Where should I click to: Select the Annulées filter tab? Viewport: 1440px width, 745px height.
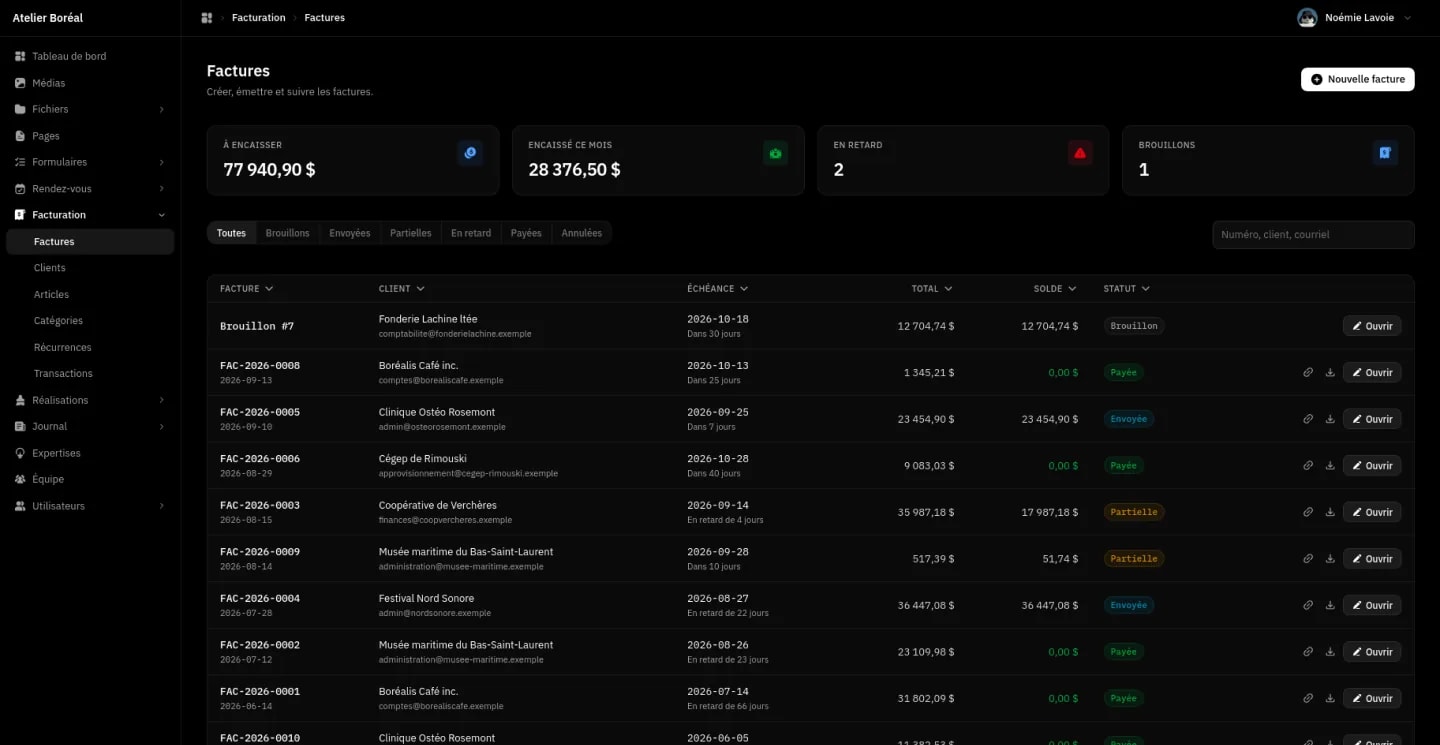click(582, 233)
